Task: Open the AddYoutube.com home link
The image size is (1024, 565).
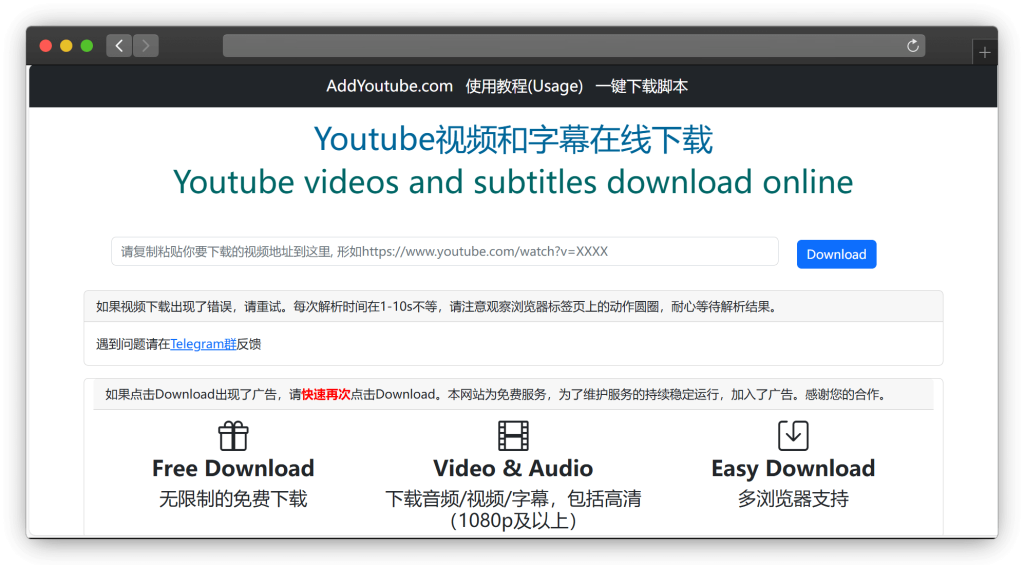Action: pos(389,86)
